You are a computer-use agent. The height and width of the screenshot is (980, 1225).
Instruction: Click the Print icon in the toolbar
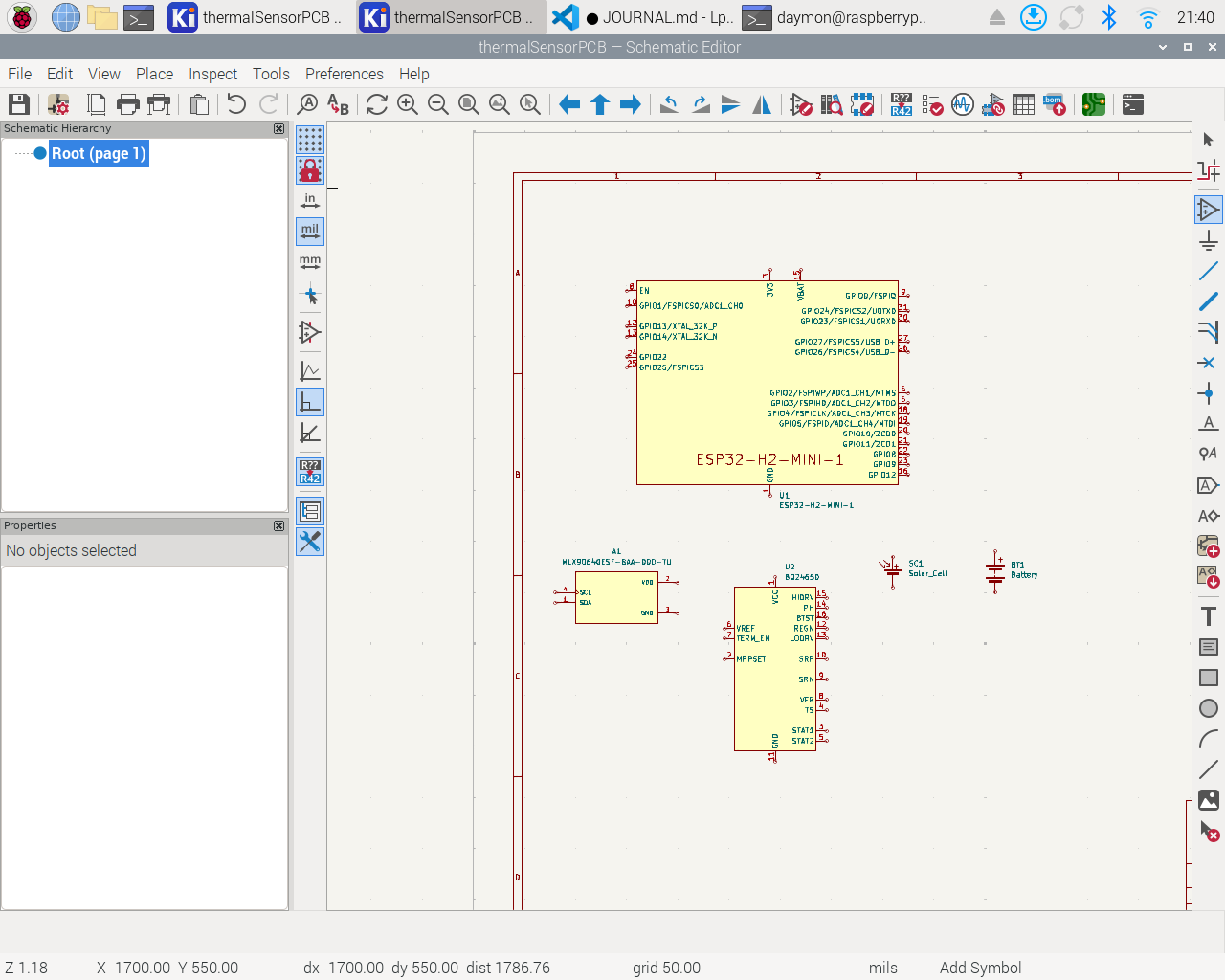click(x=127, y=104)
